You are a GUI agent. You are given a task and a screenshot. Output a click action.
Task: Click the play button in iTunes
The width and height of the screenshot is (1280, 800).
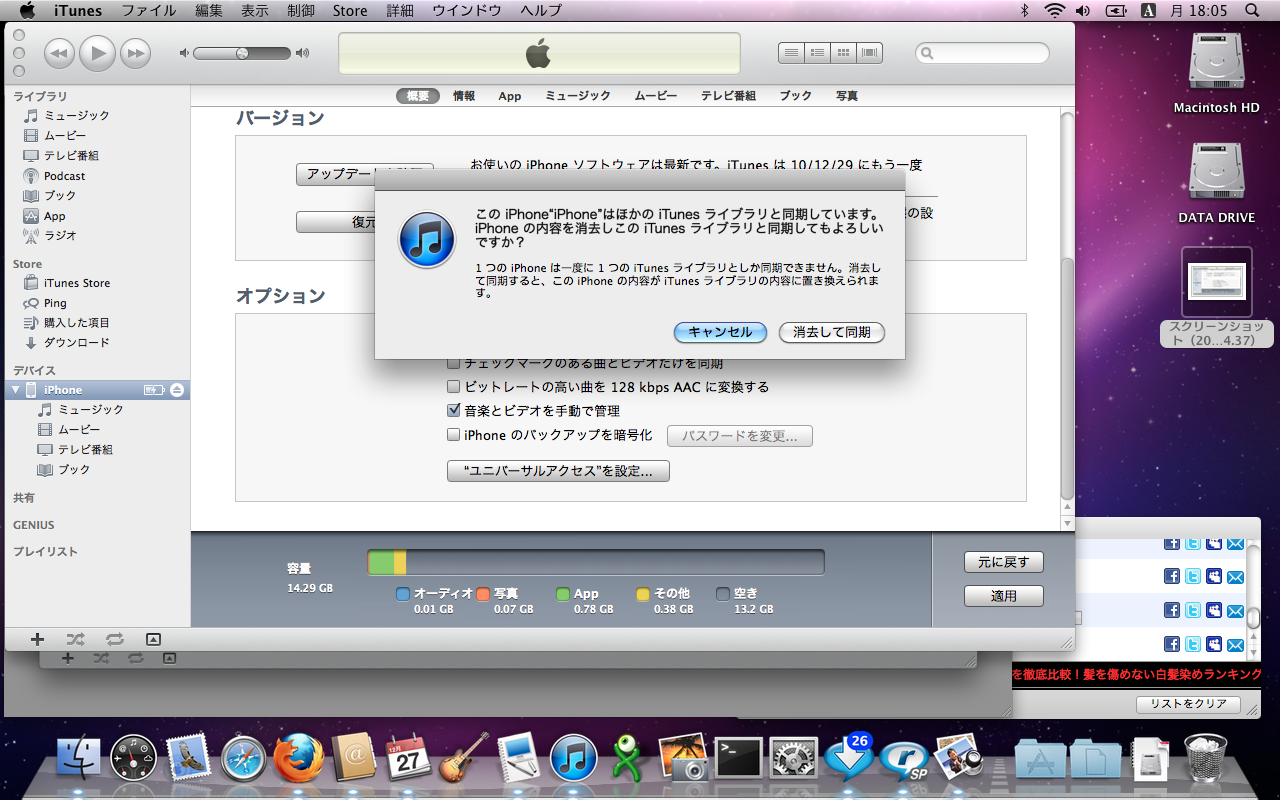click(97, 53)
